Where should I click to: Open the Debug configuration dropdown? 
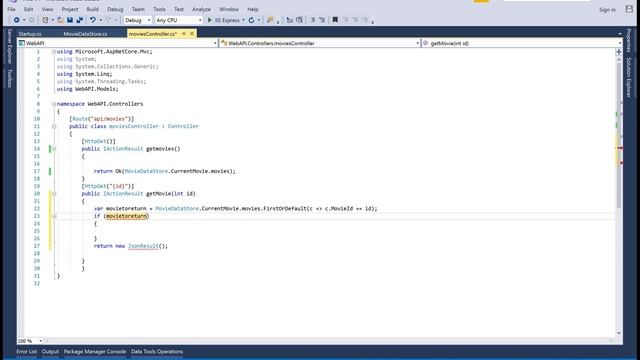point(138,20)
